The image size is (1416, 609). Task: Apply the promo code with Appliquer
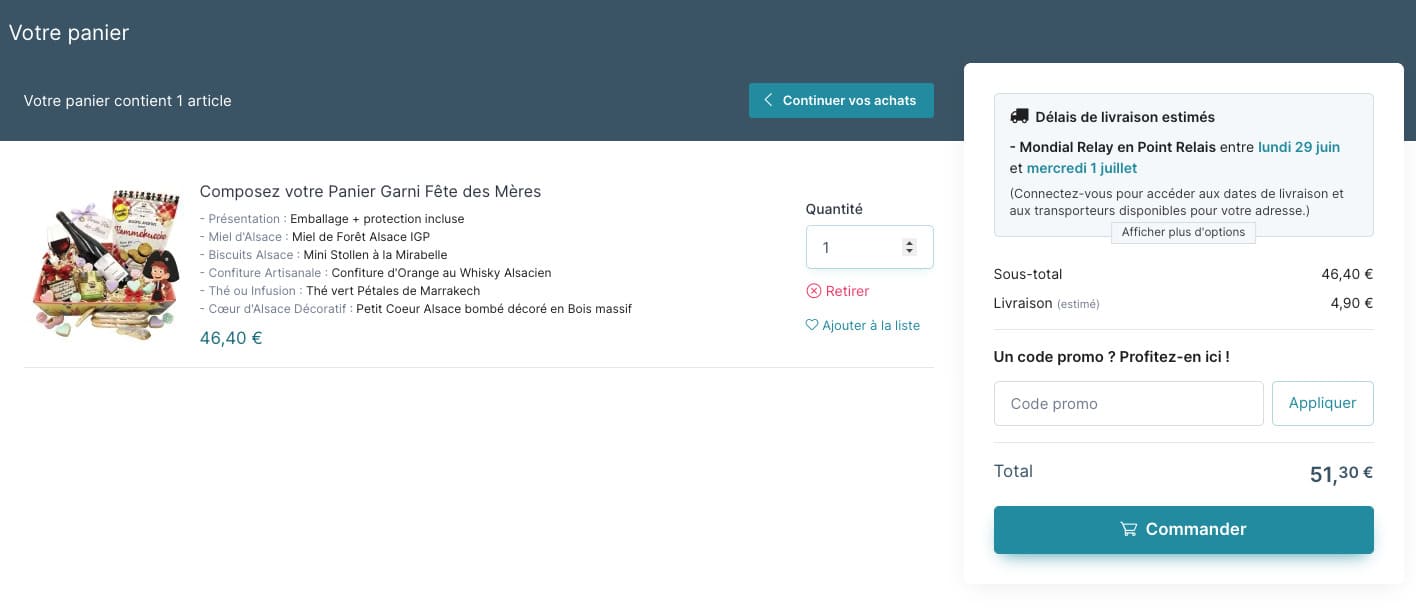[x=1322, y=403]
